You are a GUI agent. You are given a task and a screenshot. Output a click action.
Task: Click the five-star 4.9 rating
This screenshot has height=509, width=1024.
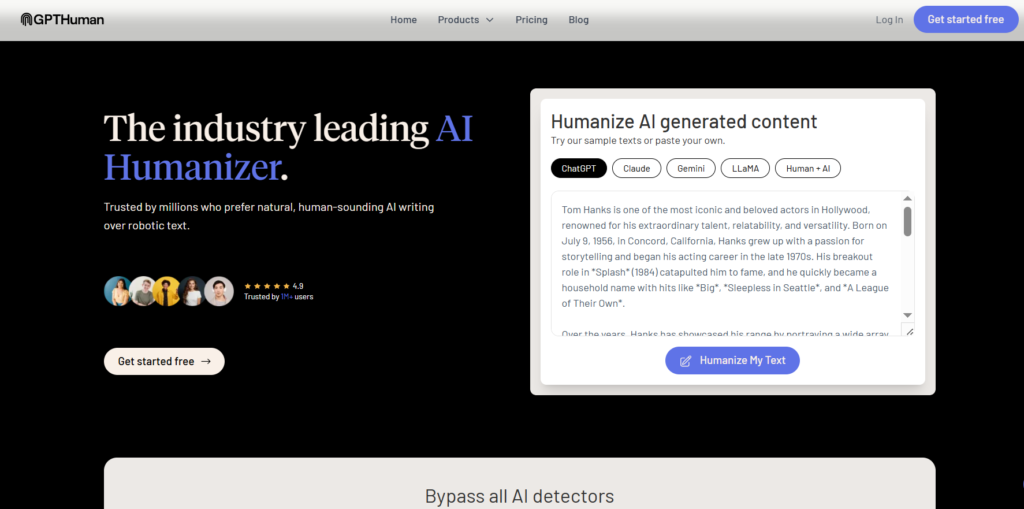274,286
